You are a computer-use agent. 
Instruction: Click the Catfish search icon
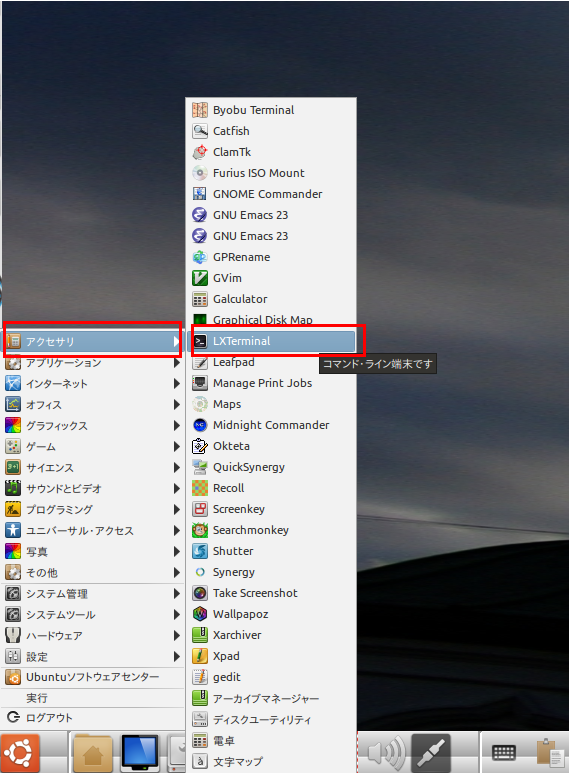pyautogui.click(x=200, y=131)
